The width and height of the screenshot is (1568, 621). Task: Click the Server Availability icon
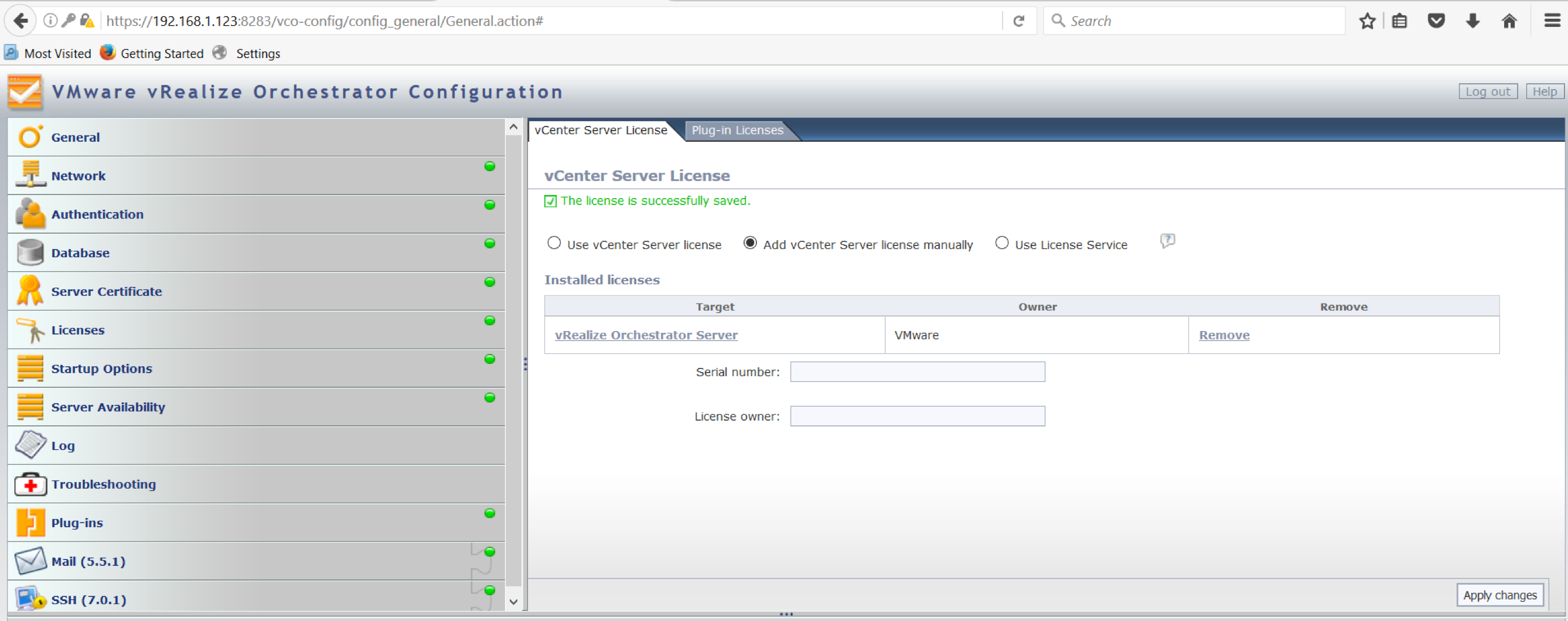coord(30,406)
